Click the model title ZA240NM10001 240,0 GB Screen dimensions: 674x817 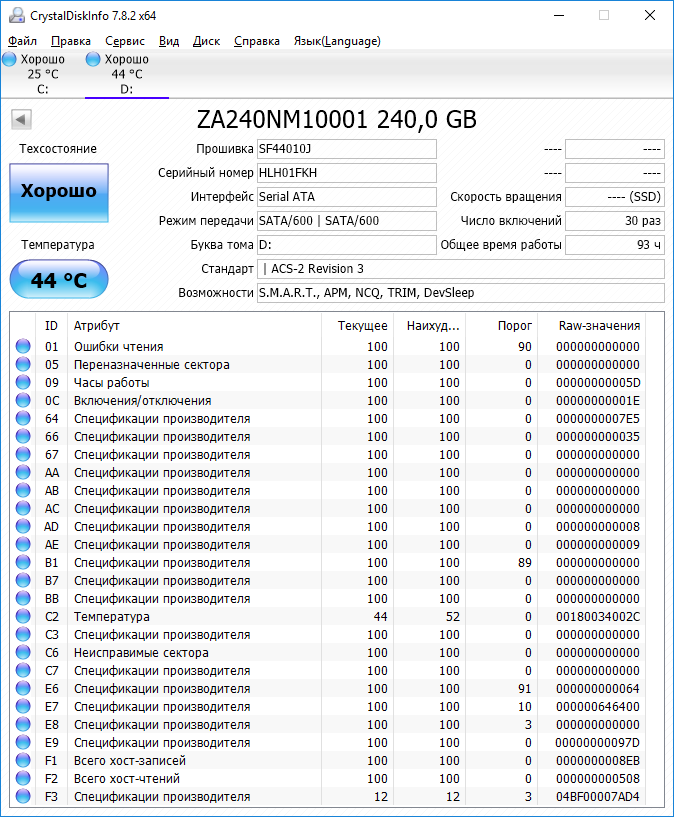(x=336, y=119)
